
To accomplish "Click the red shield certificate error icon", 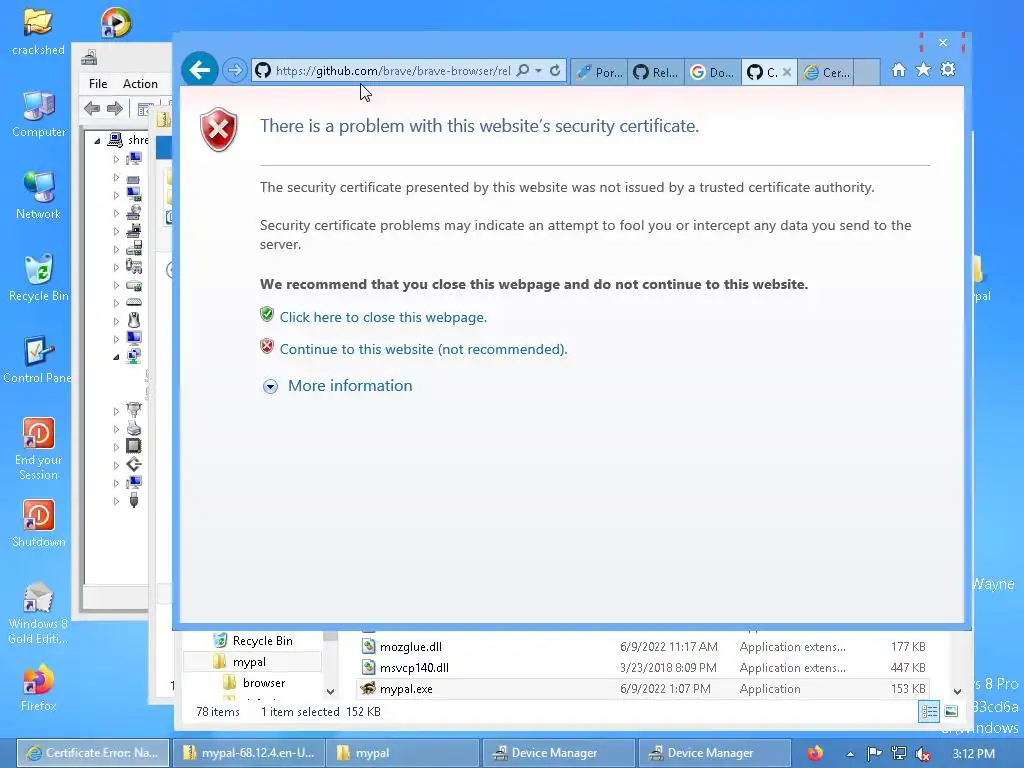I will tap(219, 129).
